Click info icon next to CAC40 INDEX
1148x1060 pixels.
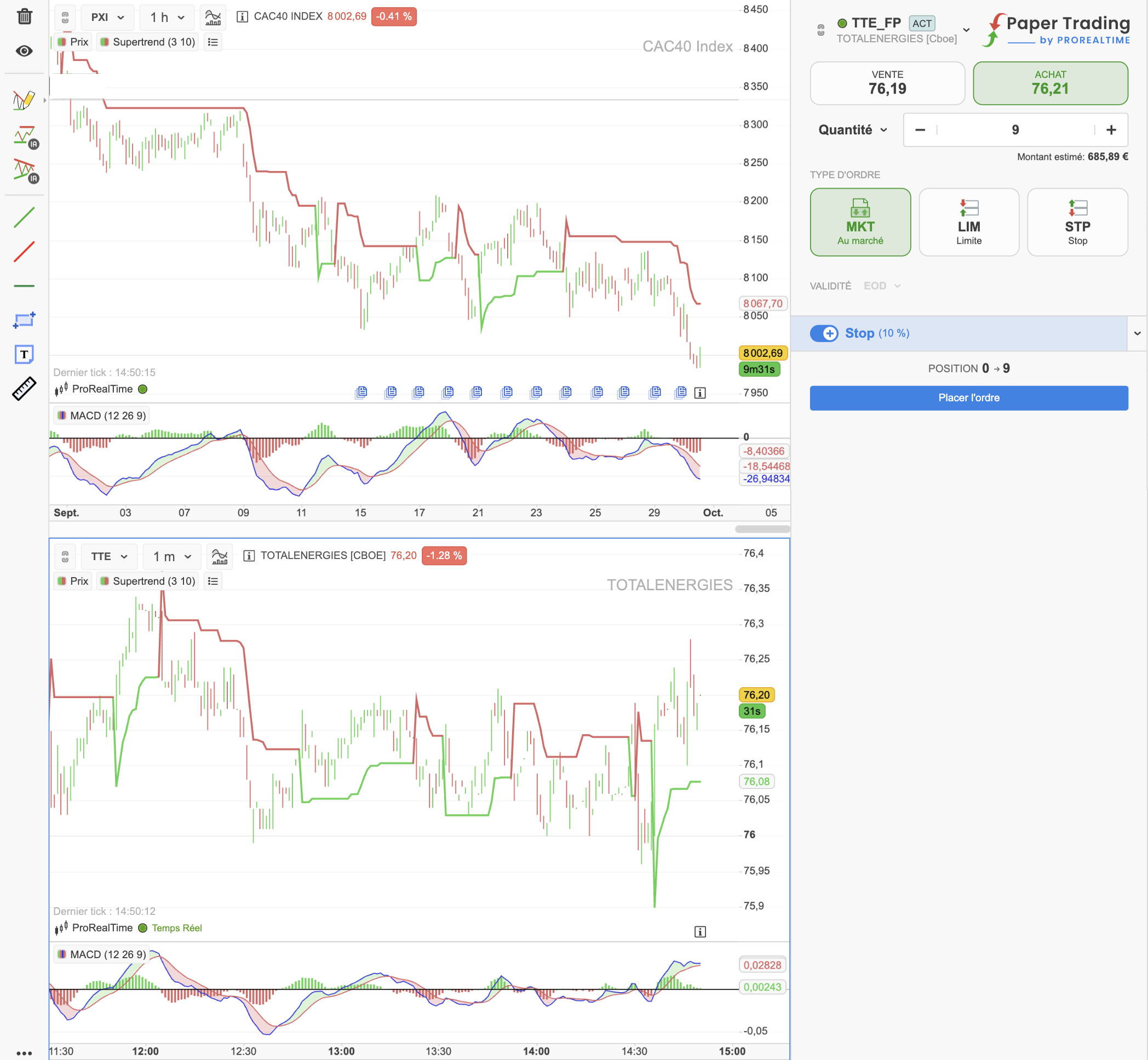242,16
